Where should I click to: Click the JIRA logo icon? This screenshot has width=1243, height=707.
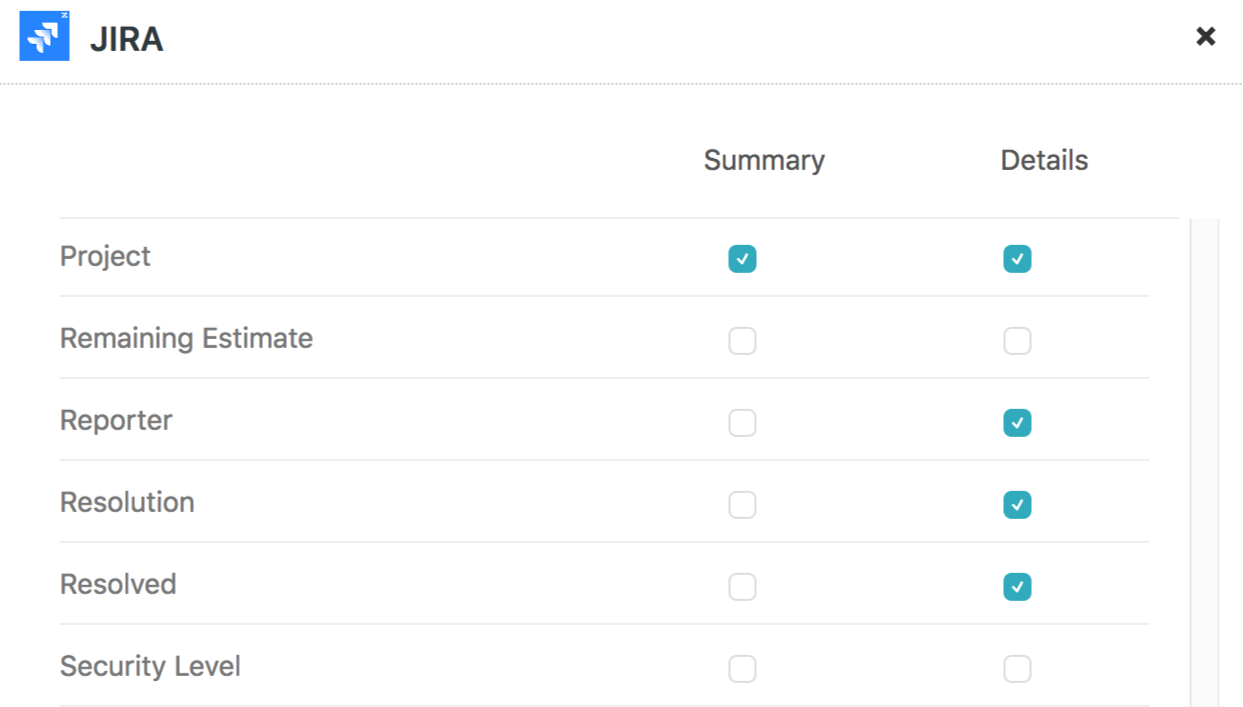pos(45,37)
